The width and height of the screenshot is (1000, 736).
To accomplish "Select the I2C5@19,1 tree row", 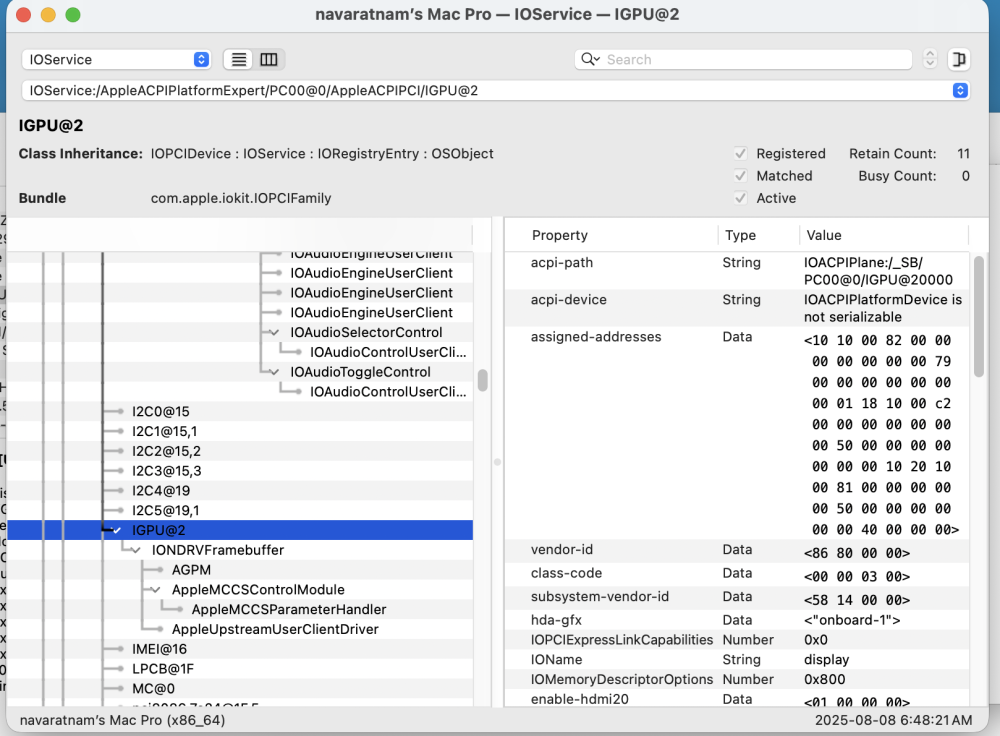I will pyautogui.click(x=240, y=510).
